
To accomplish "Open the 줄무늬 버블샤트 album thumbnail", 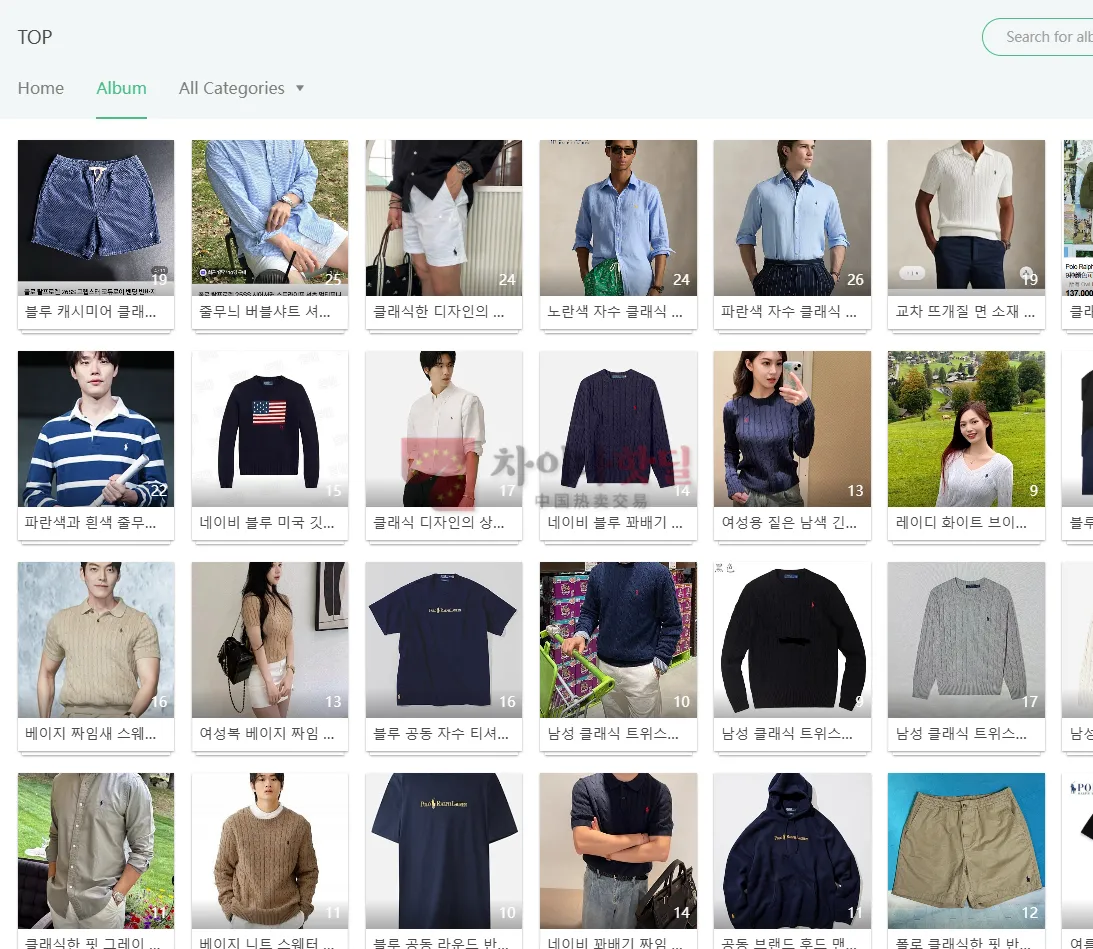I will (x=270, y=218).
